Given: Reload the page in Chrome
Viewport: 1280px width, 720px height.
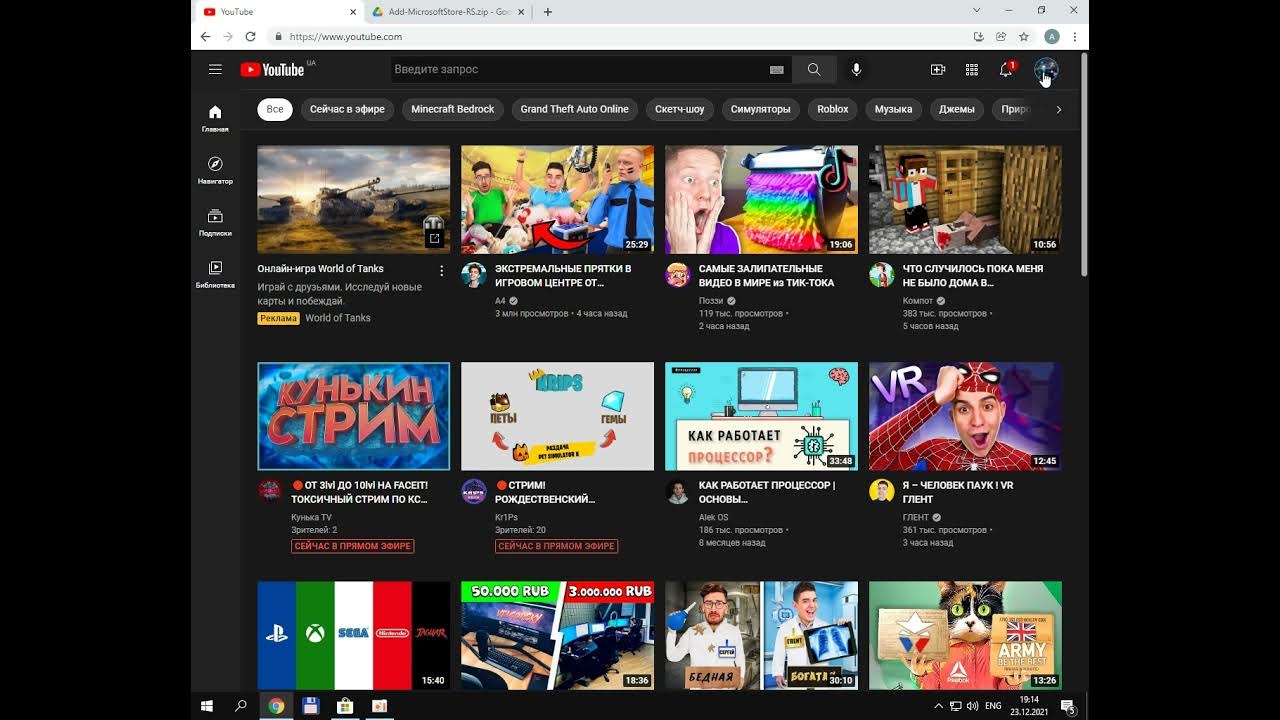Looking at the screenshot, I should [x=250, y=36].
